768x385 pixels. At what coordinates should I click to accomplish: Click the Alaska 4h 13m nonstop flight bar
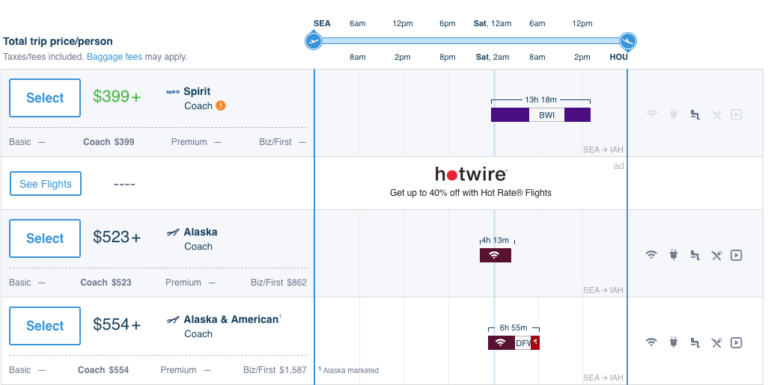495,255
